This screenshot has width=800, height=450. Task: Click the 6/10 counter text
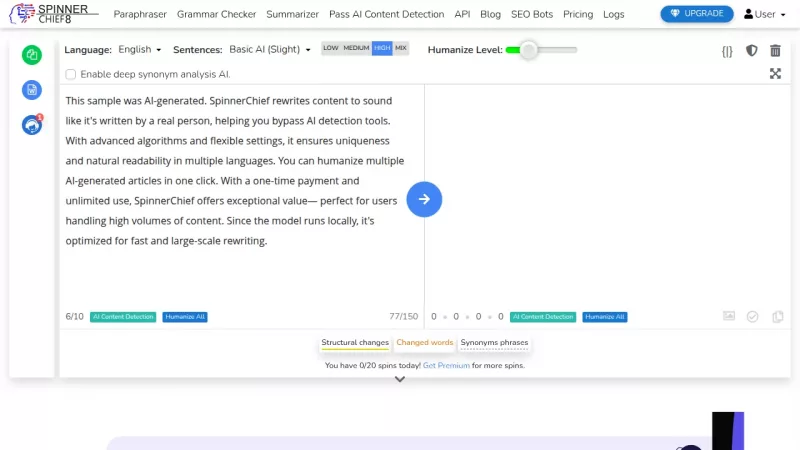pyautogui.click(x=74, y=316)
